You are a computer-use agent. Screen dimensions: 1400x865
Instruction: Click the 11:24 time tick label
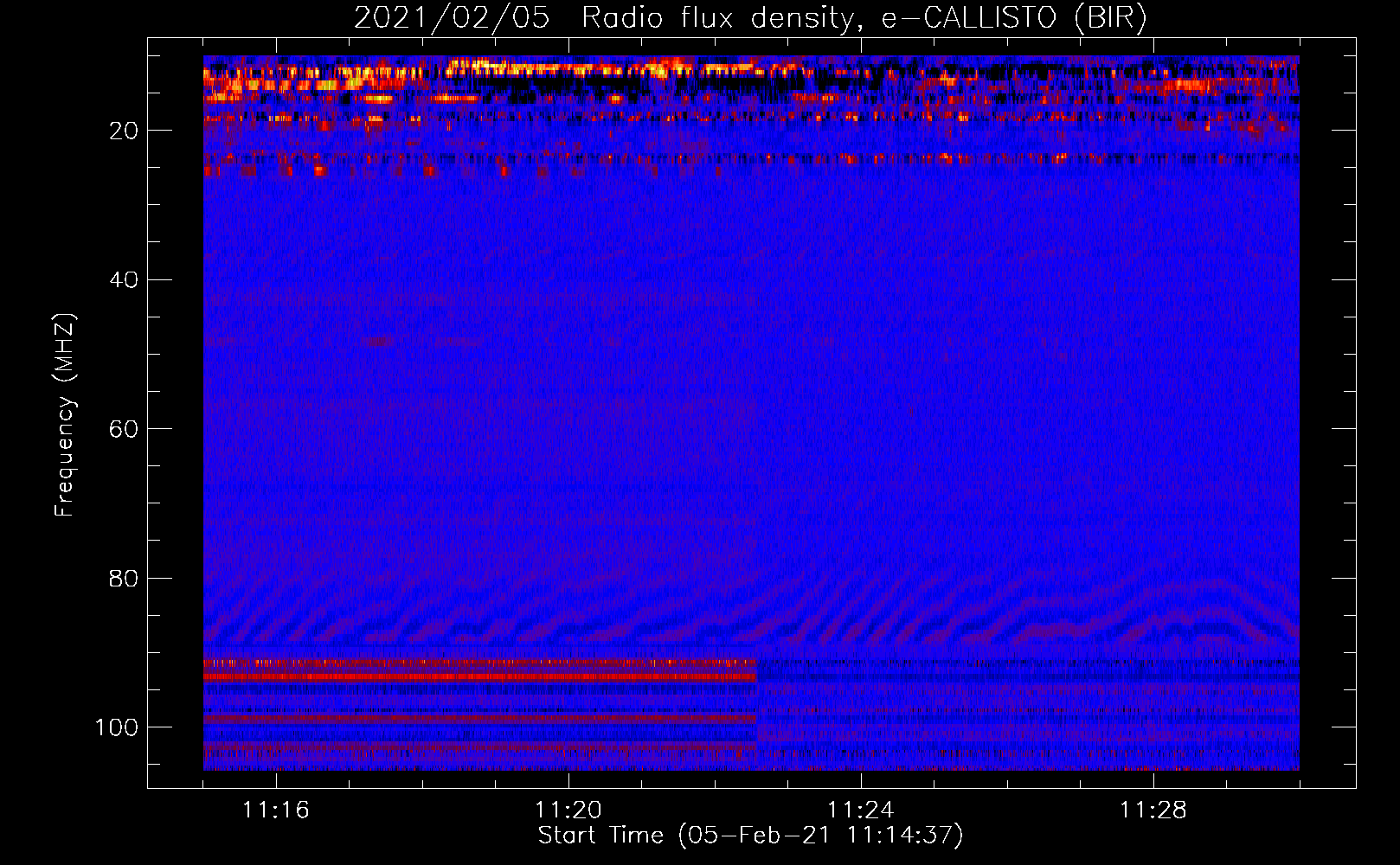tap(861, 811)
